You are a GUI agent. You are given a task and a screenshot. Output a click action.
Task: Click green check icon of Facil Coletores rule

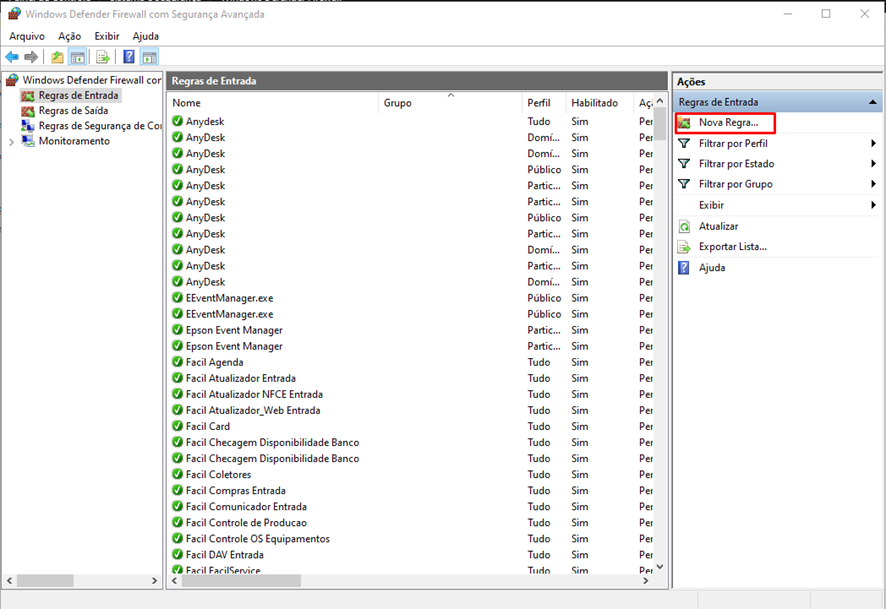click(x=177, y=474)
